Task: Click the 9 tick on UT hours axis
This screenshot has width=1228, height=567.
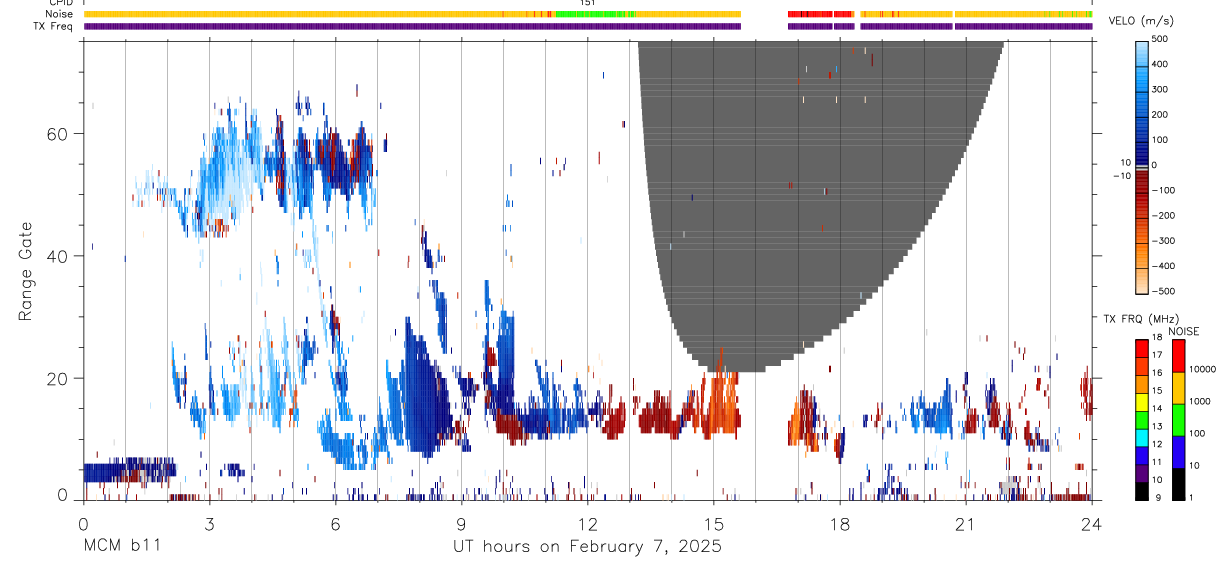Action: 462,524
